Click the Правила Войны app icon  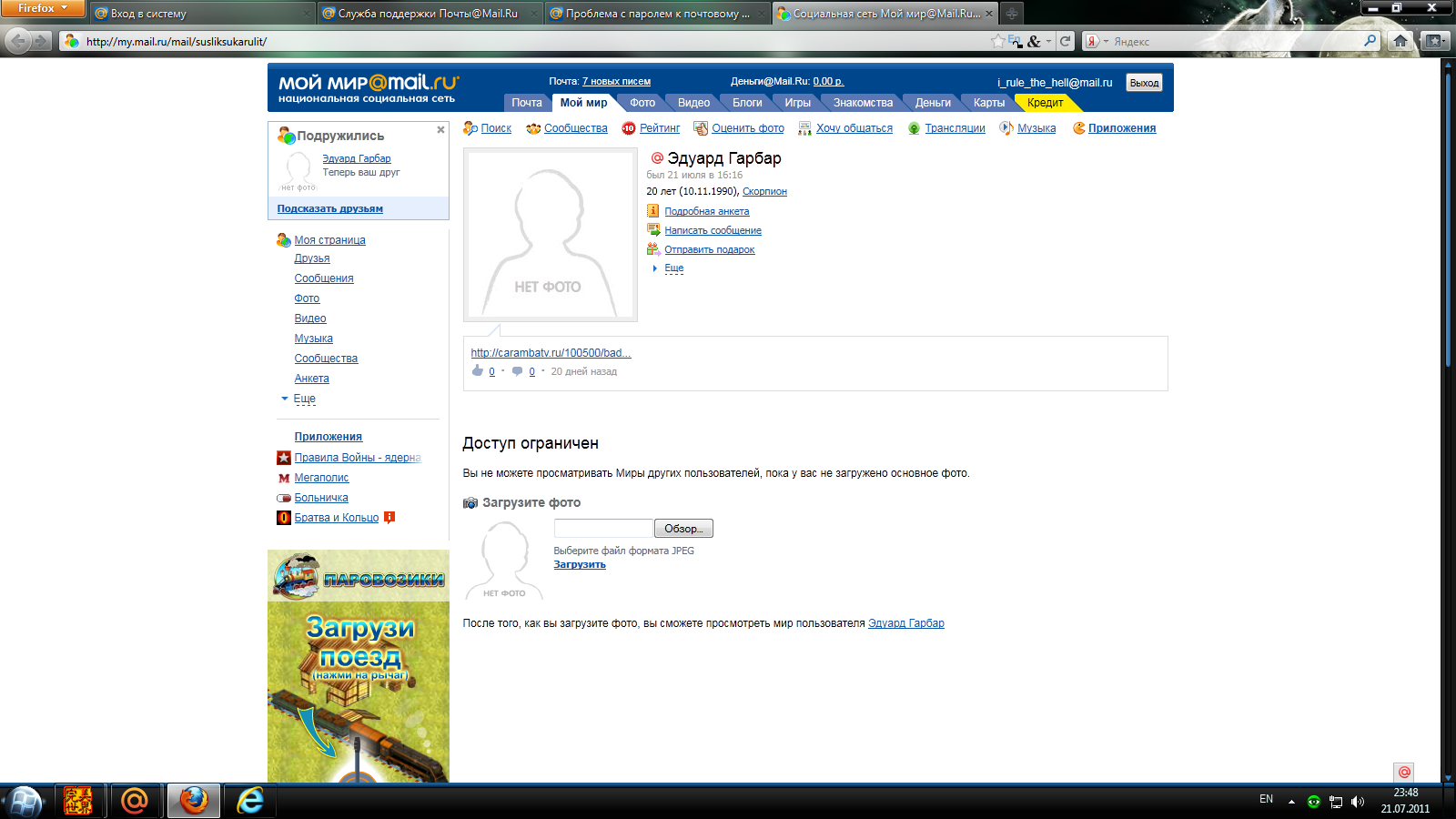[x=284, y=458]
